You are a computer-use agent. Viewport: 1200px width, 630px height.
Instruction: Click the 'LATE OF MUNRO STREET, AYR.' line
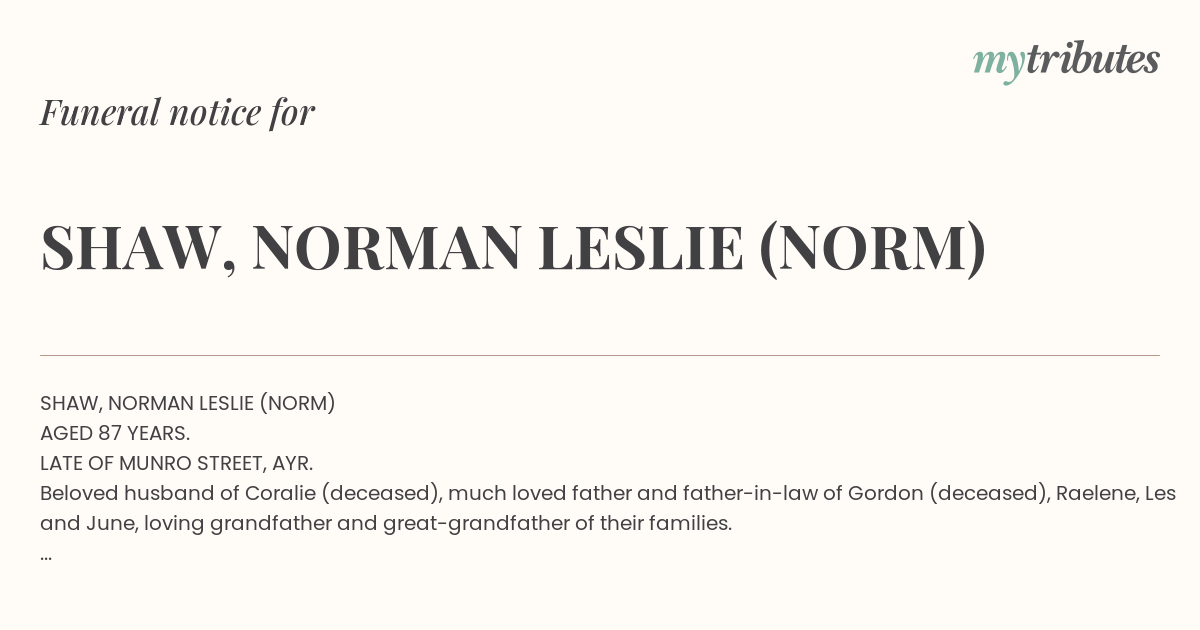[177, 464]
